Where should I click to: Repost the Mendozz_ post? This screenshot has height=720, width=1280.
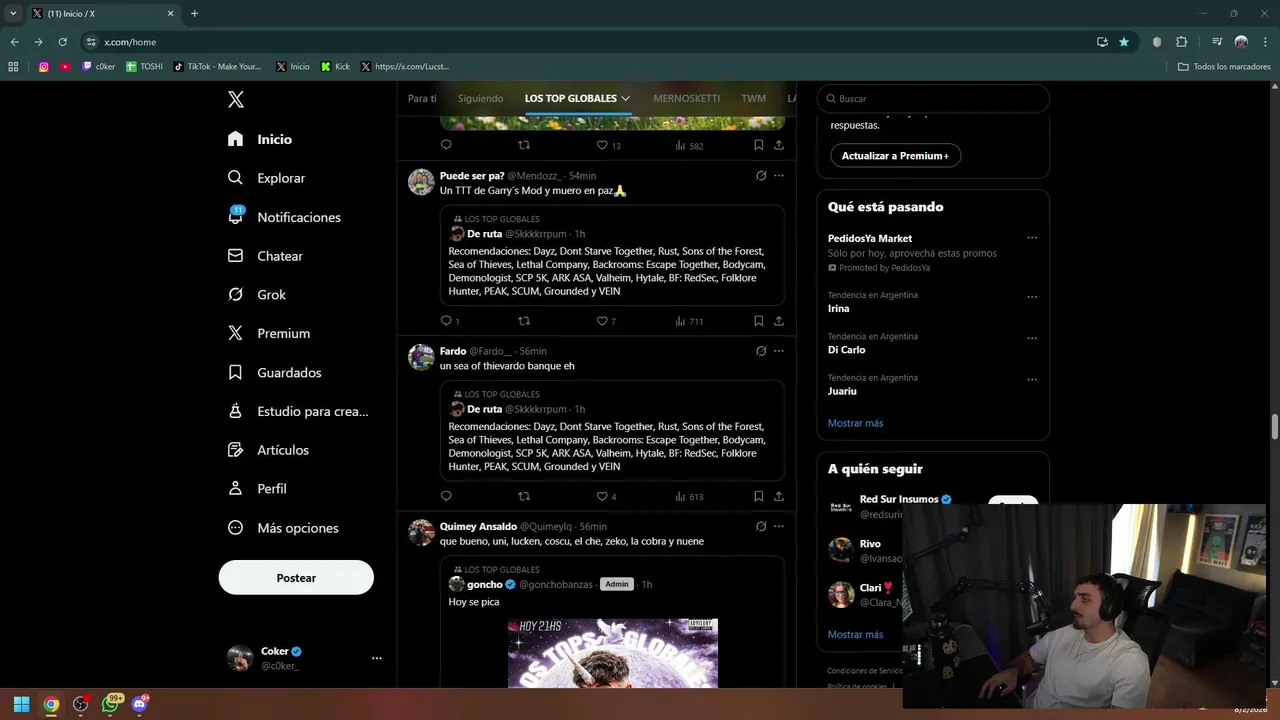(x=524, y=321)
